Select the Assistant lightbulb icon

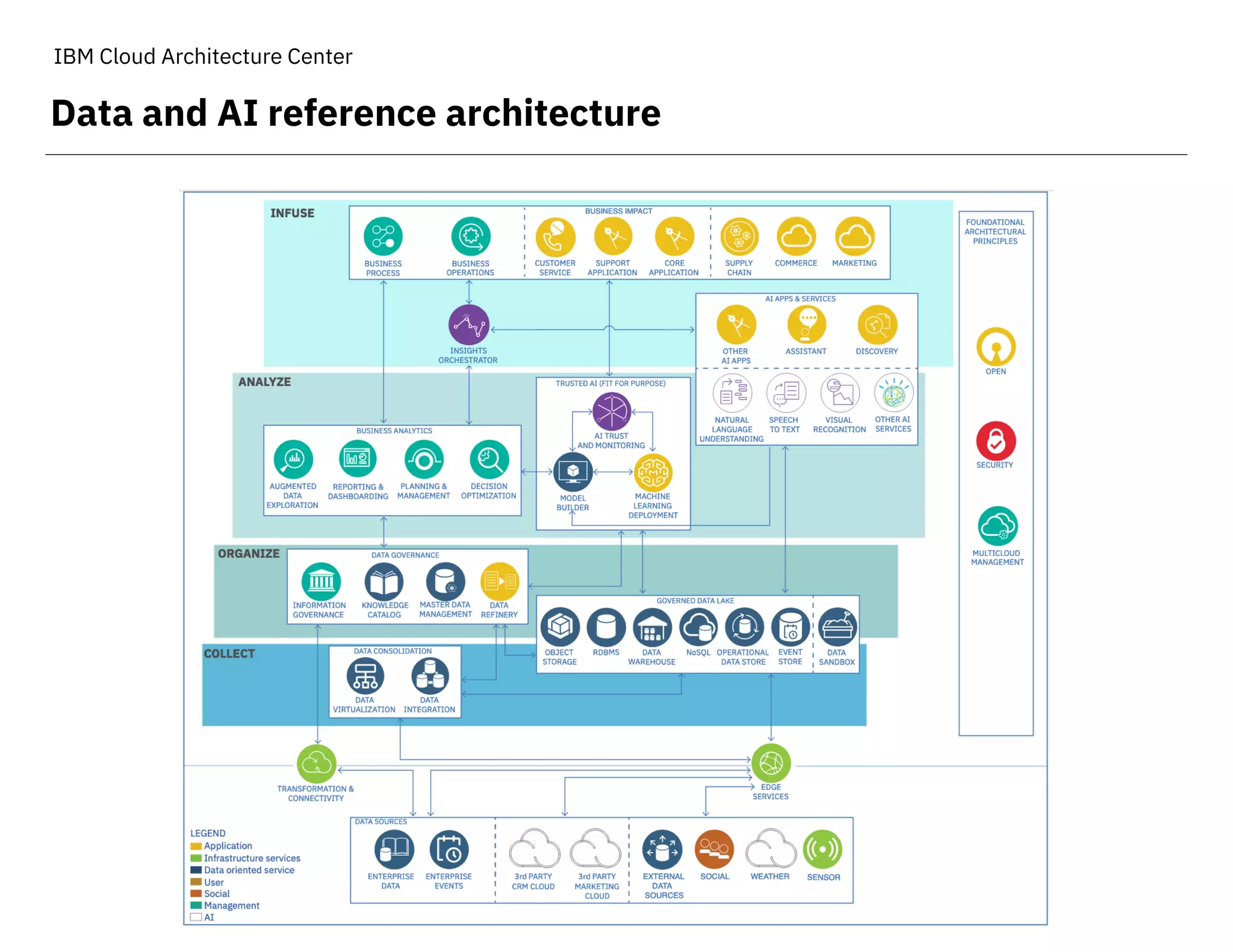tap(806, 325)
